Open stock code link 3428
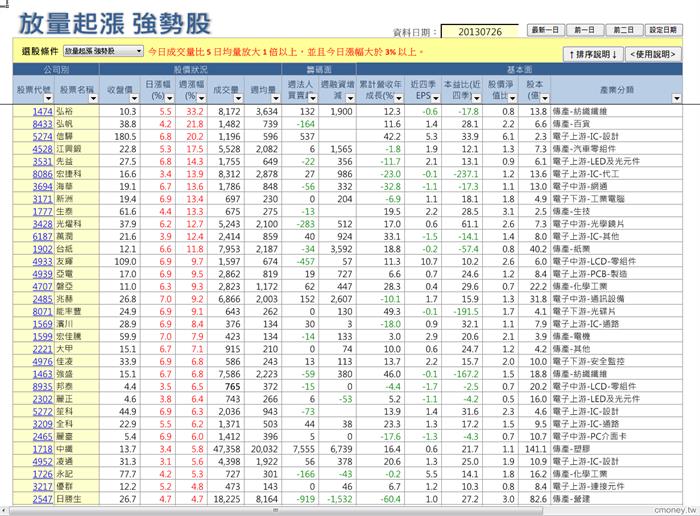The height and width of the screenshot is (516, 700). [x=42, y=224]
